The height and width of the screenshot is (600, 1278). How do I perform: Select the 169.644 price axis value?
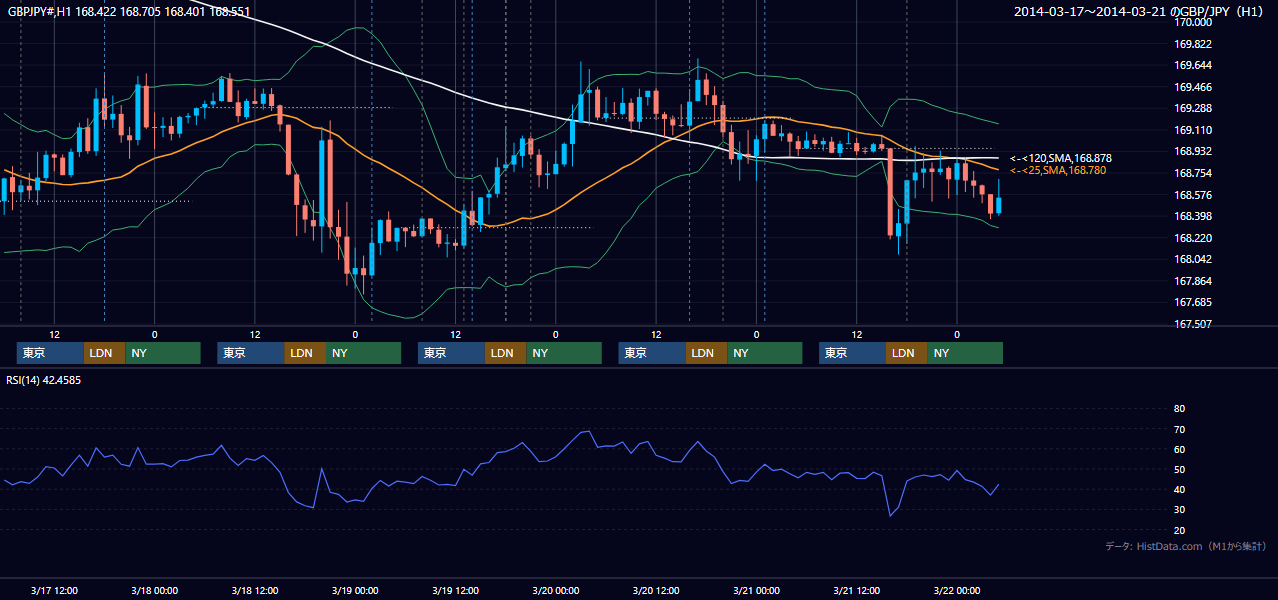(1193, 66)
